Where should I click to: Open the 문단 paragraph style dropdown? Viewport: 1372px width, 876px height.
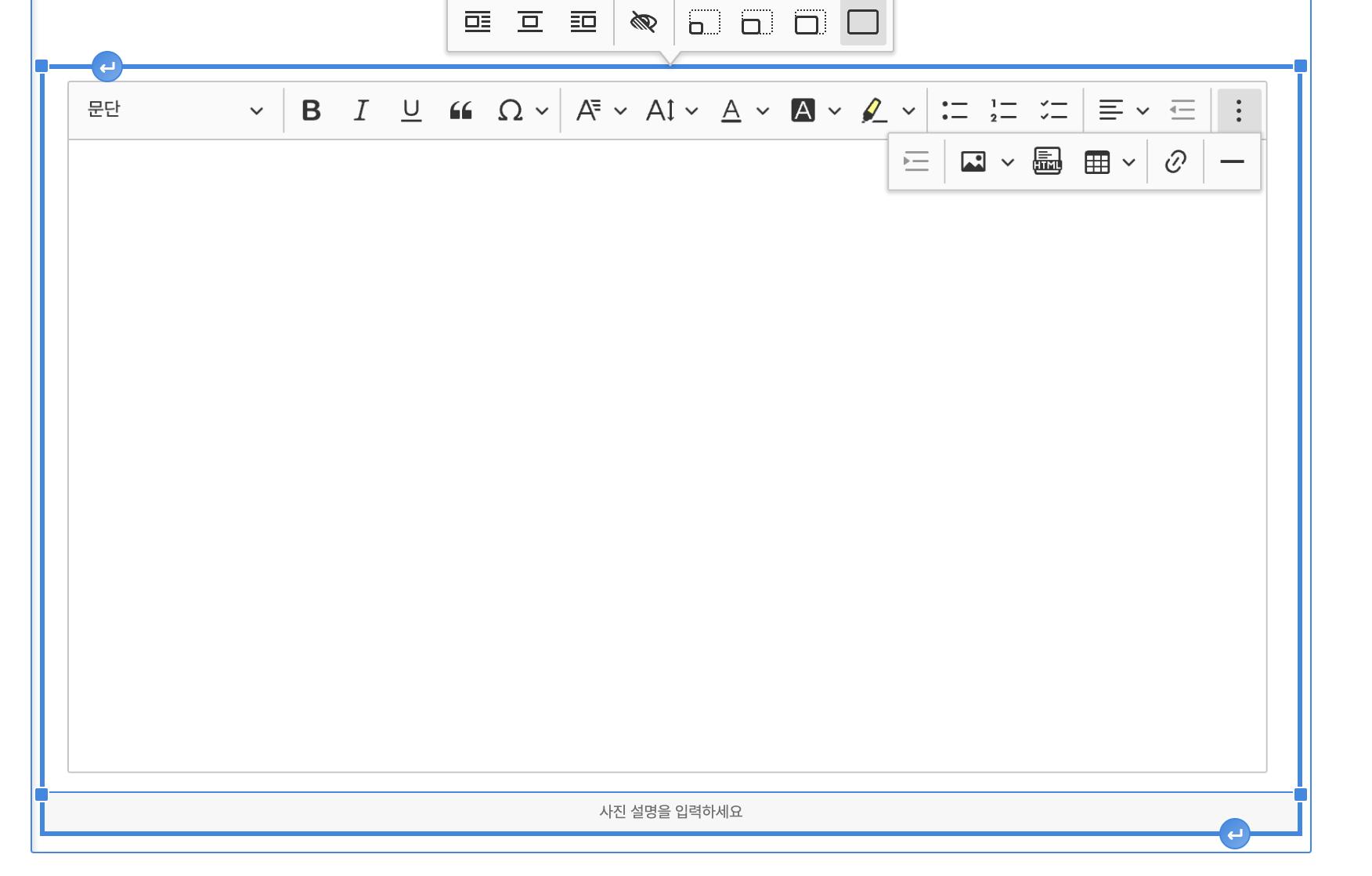pos(175,110)
